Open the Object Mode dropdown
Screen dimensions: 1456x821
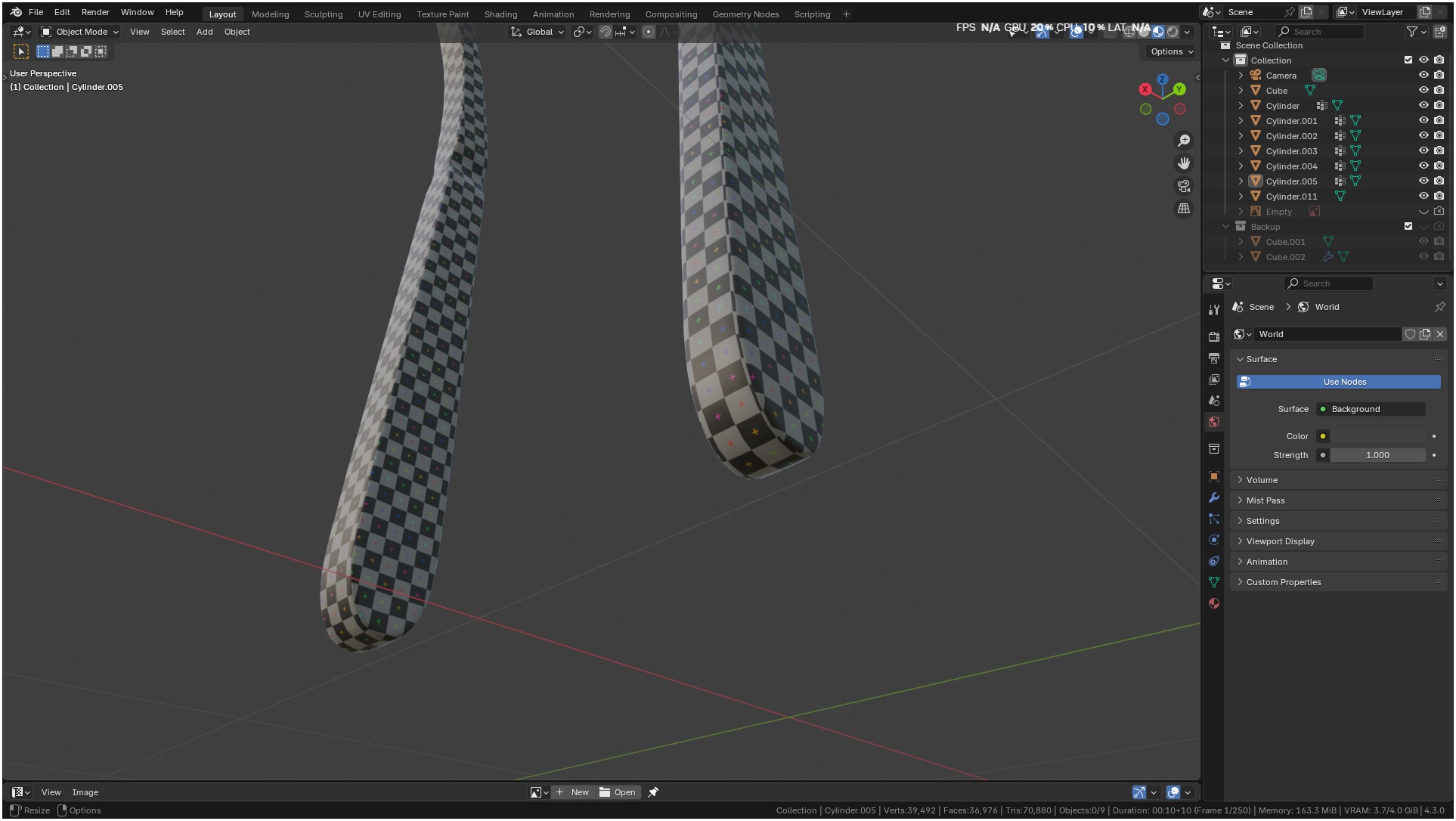(x=79, y=32)
